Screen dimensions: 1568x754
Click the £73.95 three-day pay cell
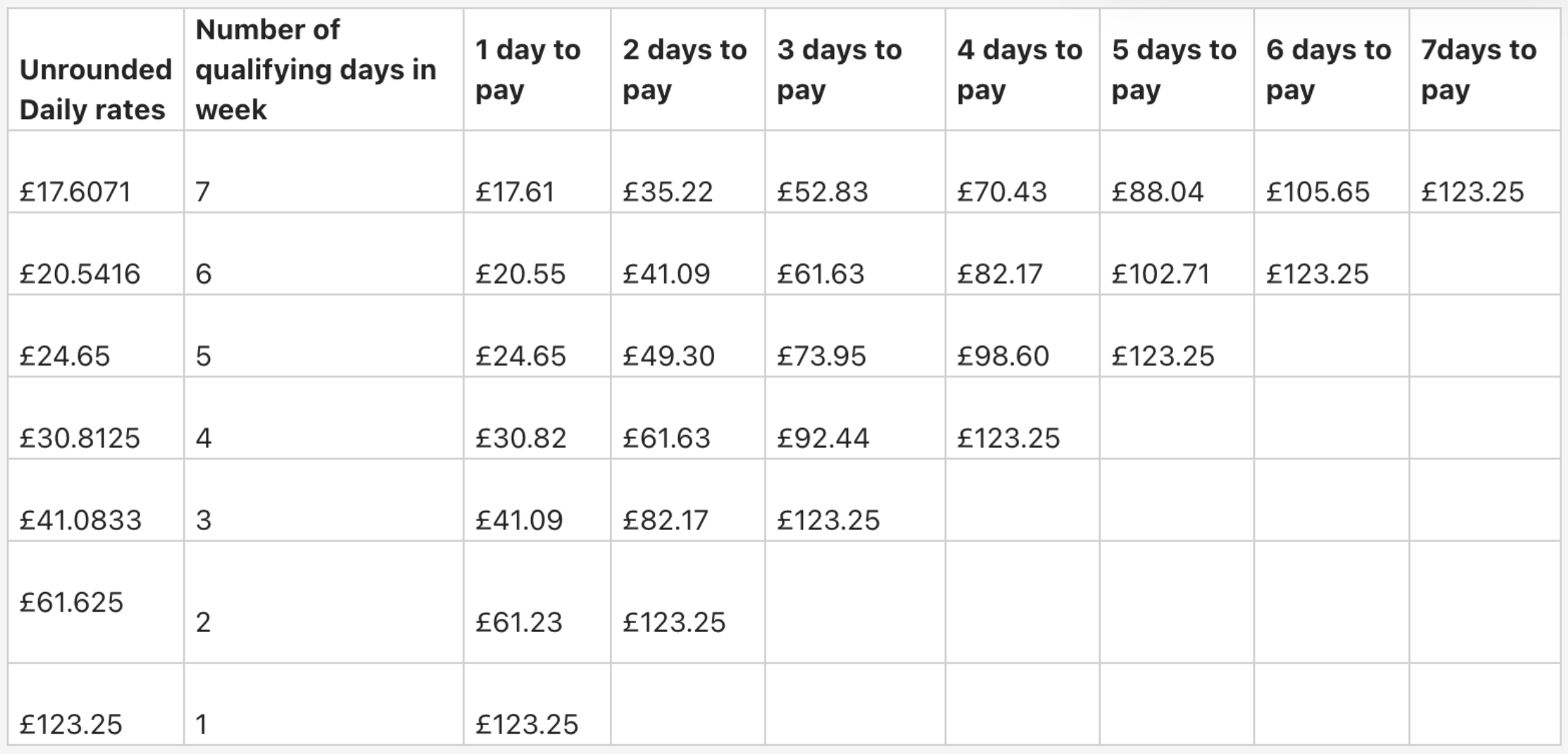[x=855, y=336]
